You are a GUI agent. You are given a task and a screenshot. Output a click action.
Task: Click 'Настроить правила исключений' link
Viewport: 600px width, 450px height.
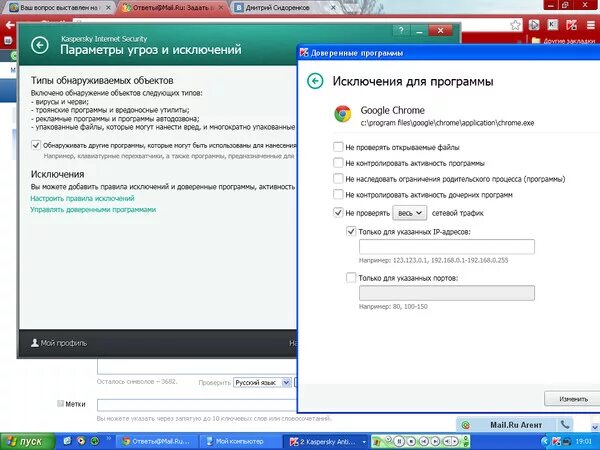[x=82, y=198]
